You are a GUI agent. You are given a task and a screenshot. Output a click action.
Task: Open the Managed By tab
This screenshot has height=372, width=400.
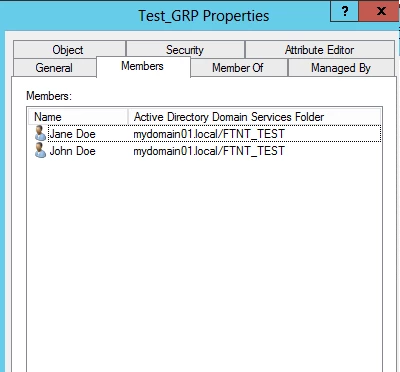tap(341, 68)
